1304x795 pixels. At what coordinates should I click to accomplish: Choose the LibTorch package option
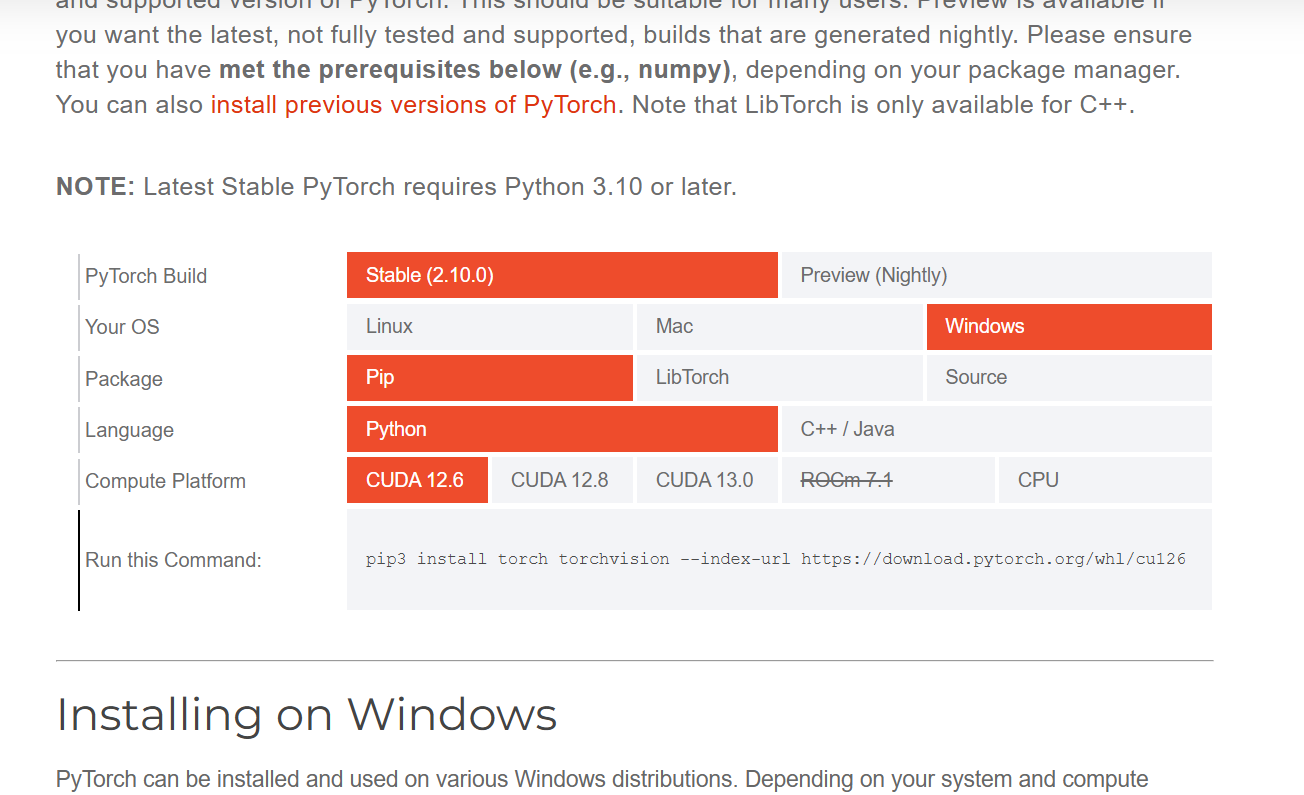tap(780, 377)
